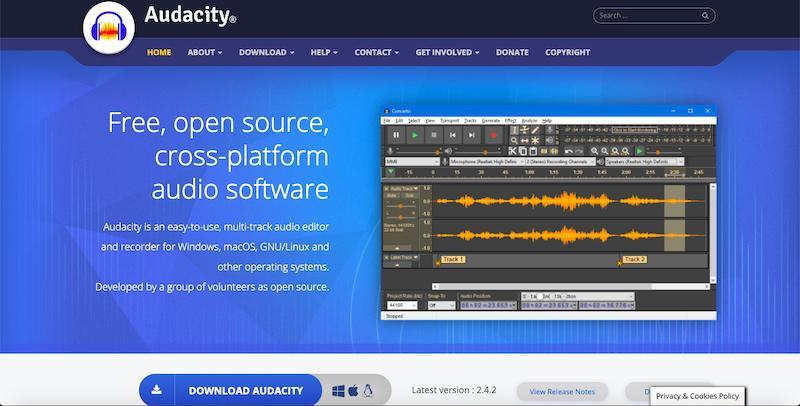Click the Track 1 label
Image resolution: width=800 pixels, height=406 pixels.
tap(453, 260)
